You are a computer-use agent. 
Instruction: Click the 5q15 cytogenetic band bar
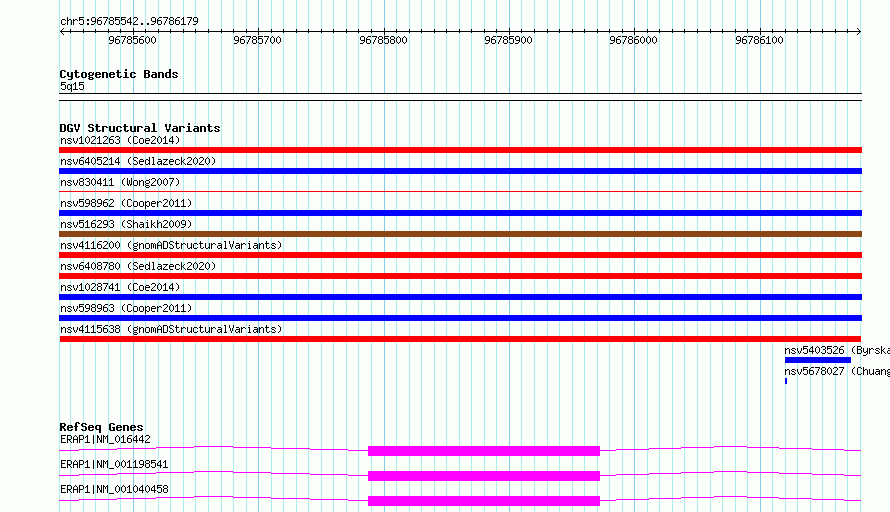pyautogui.click(x=460, y=97)
